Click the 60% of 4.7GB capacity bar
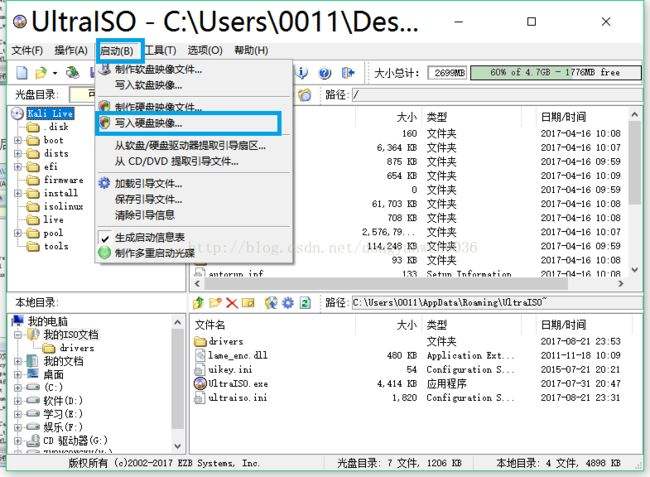650x477 pixels. click(556, 73)
